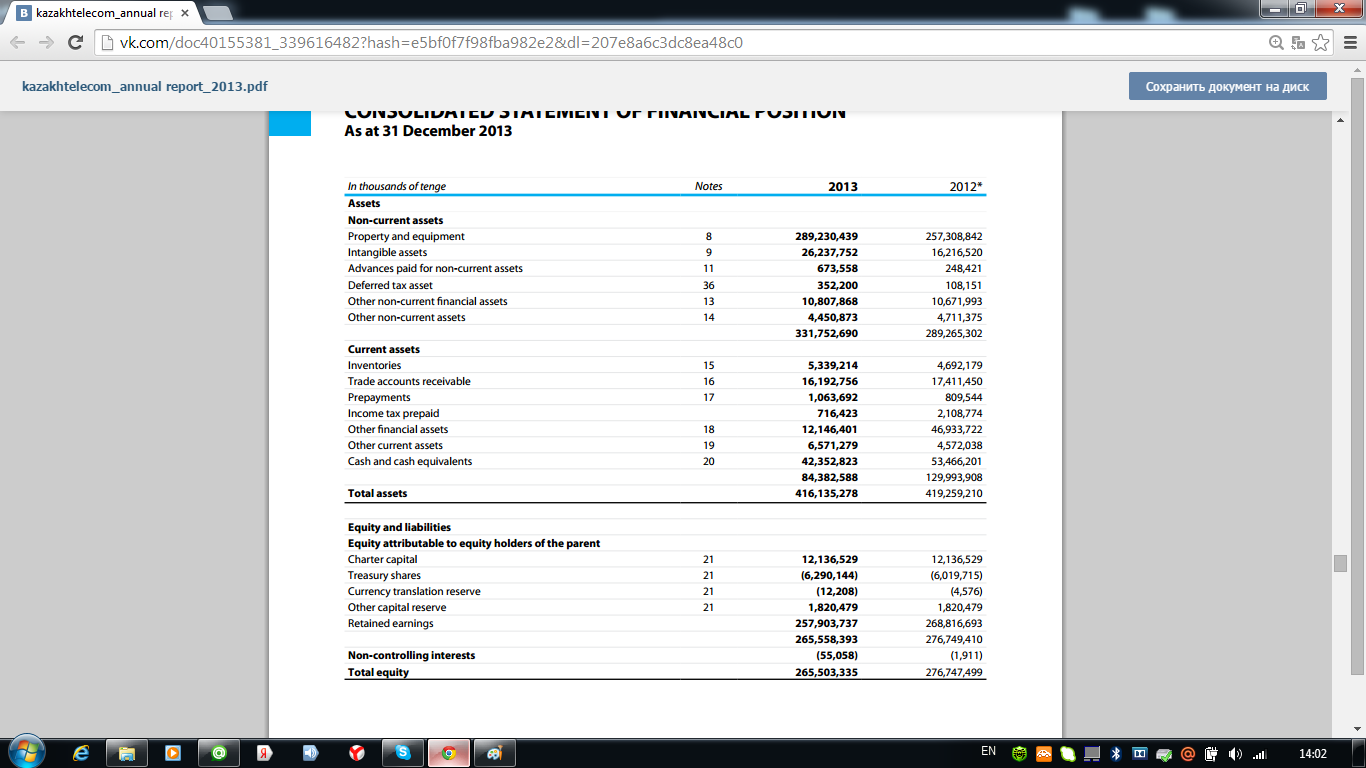Screen dimensions: 1366x768
Task: Click Trade accounts receivable label
Action: 409,381
